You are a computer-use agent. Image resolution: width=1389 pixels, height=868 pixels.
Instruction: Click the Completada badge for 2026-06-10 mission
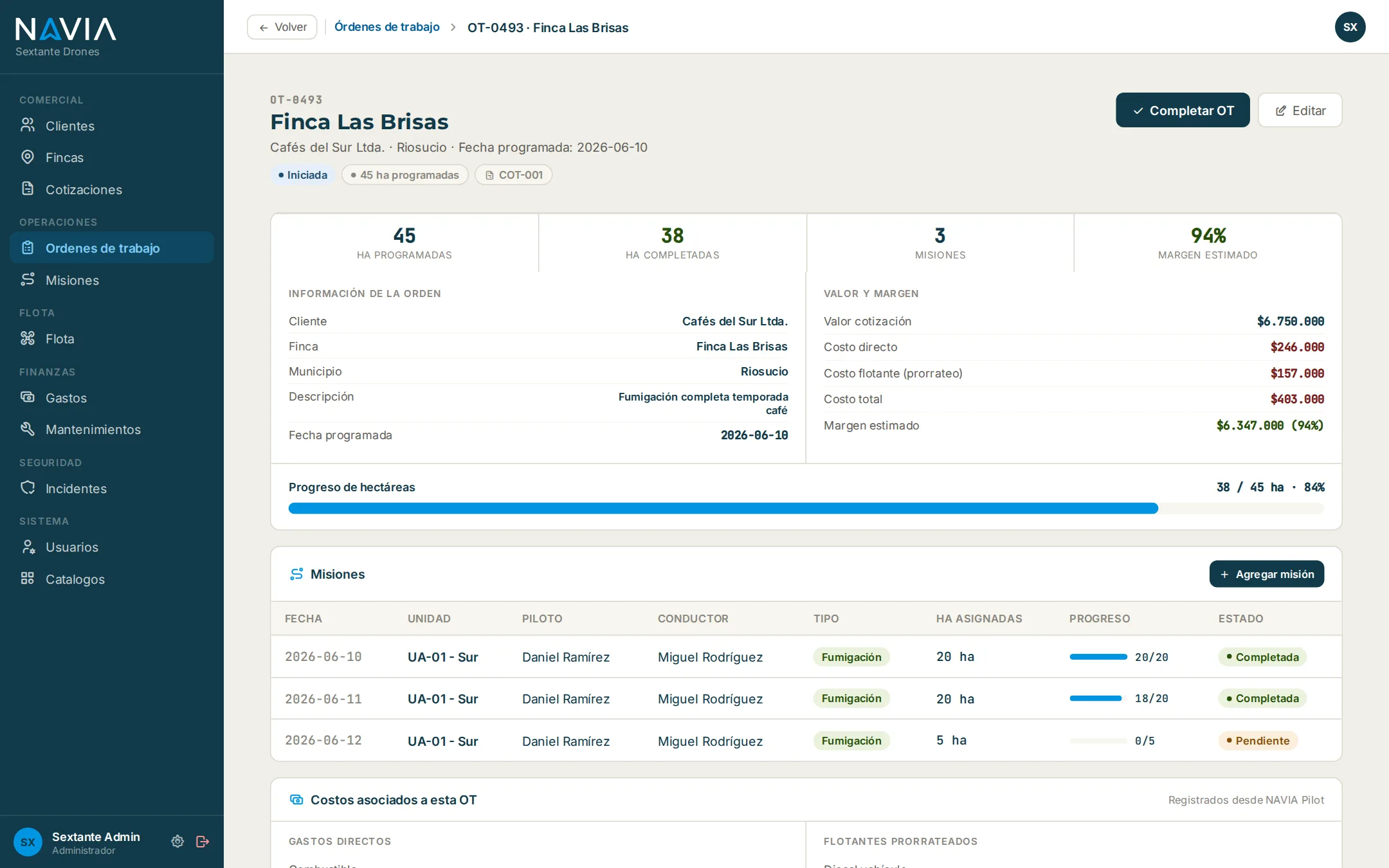(1262, 657)
